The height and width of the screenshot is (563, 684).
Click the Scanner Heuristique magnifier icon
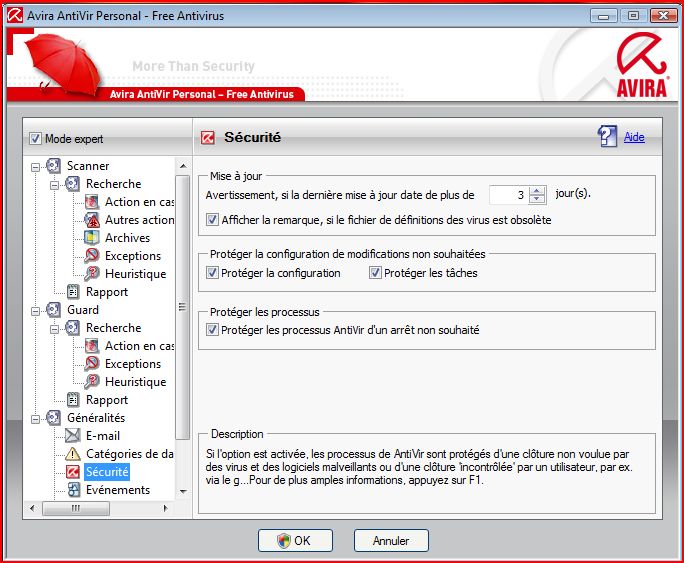pyautogui.click(x=92, y=274)
